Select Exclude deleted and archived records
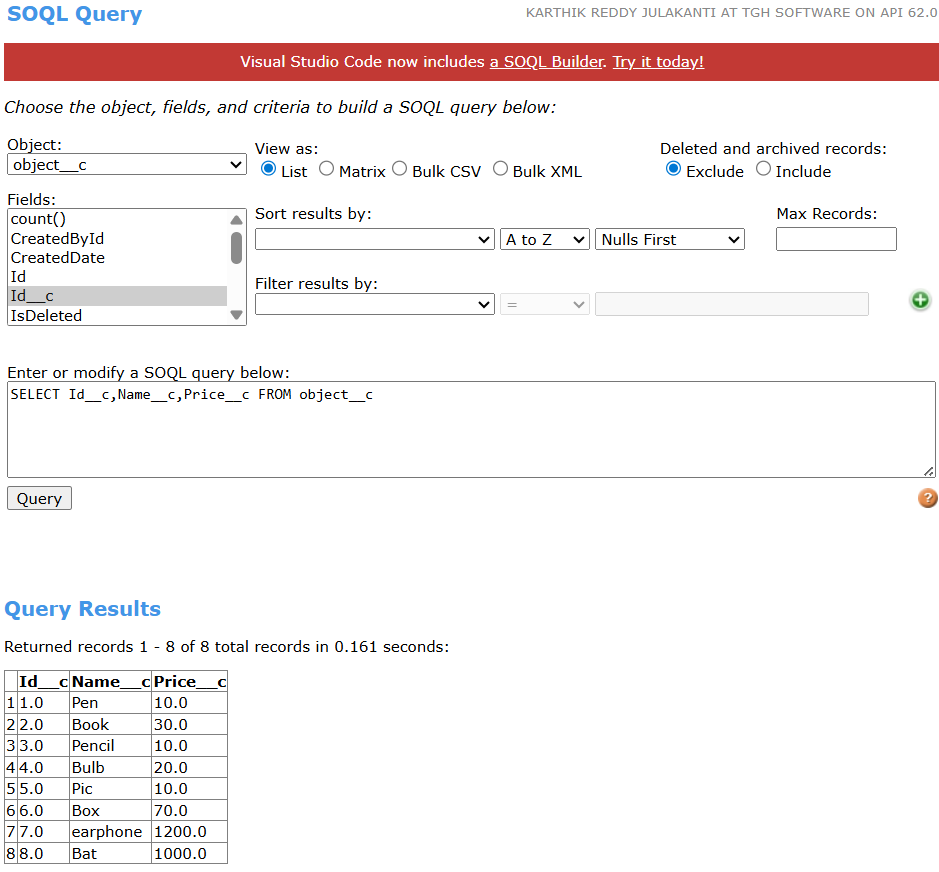939x872 pixels. [x=674, y=169]
